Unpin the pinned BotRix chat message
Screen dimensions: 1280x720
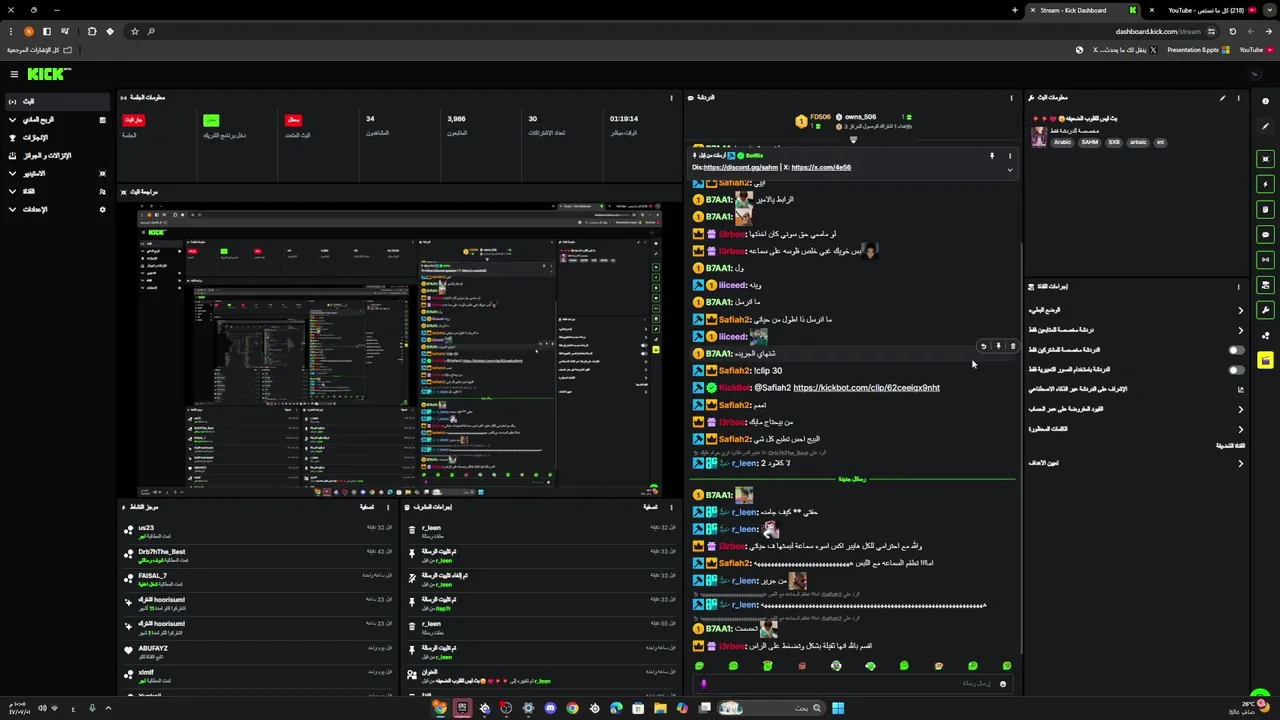pyautogui.click(x=992, y=156)
